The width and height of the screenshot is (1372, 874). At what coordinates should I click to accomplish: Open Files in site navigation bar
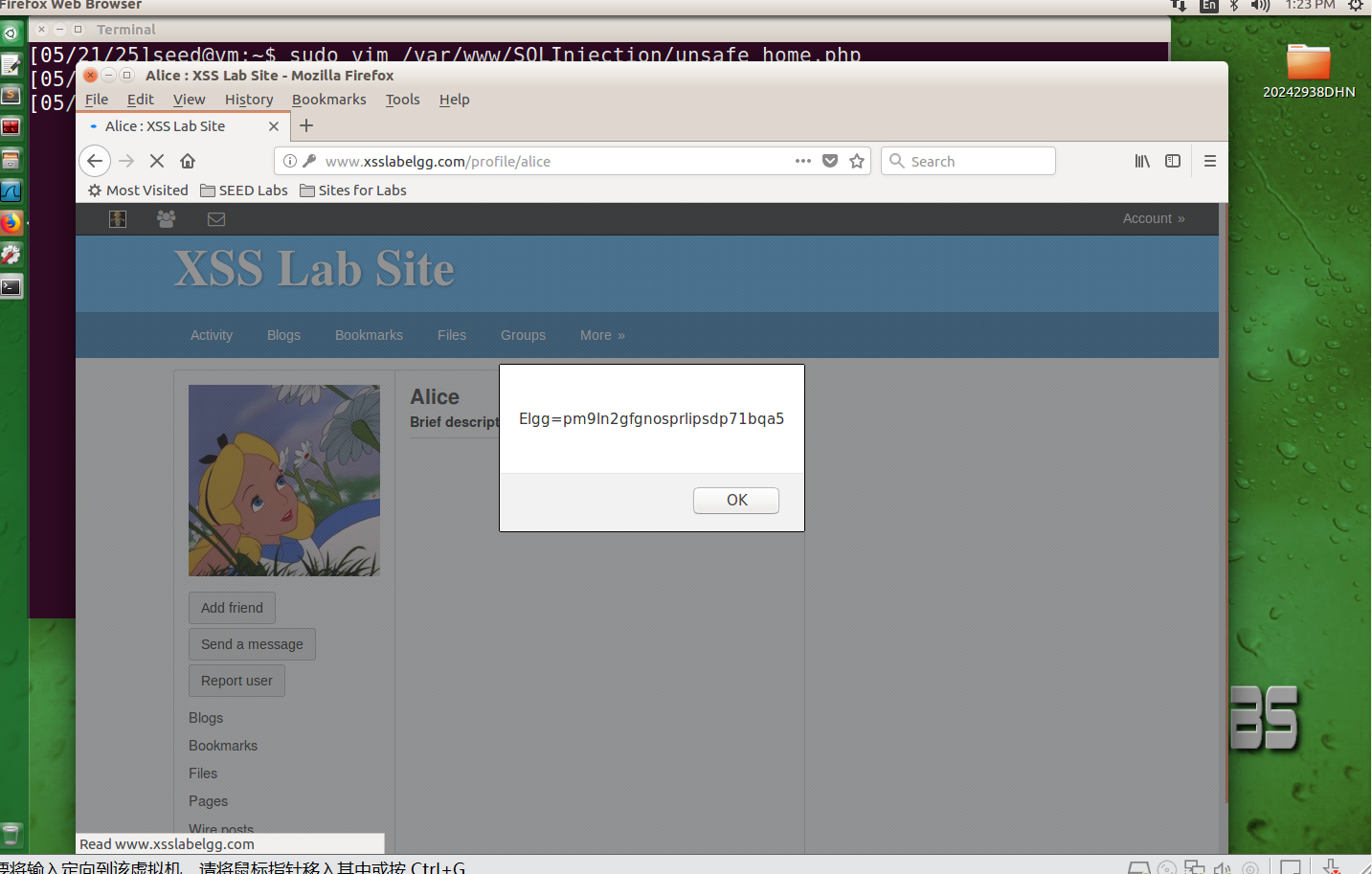pyautogui.click(x=452, y=335)
